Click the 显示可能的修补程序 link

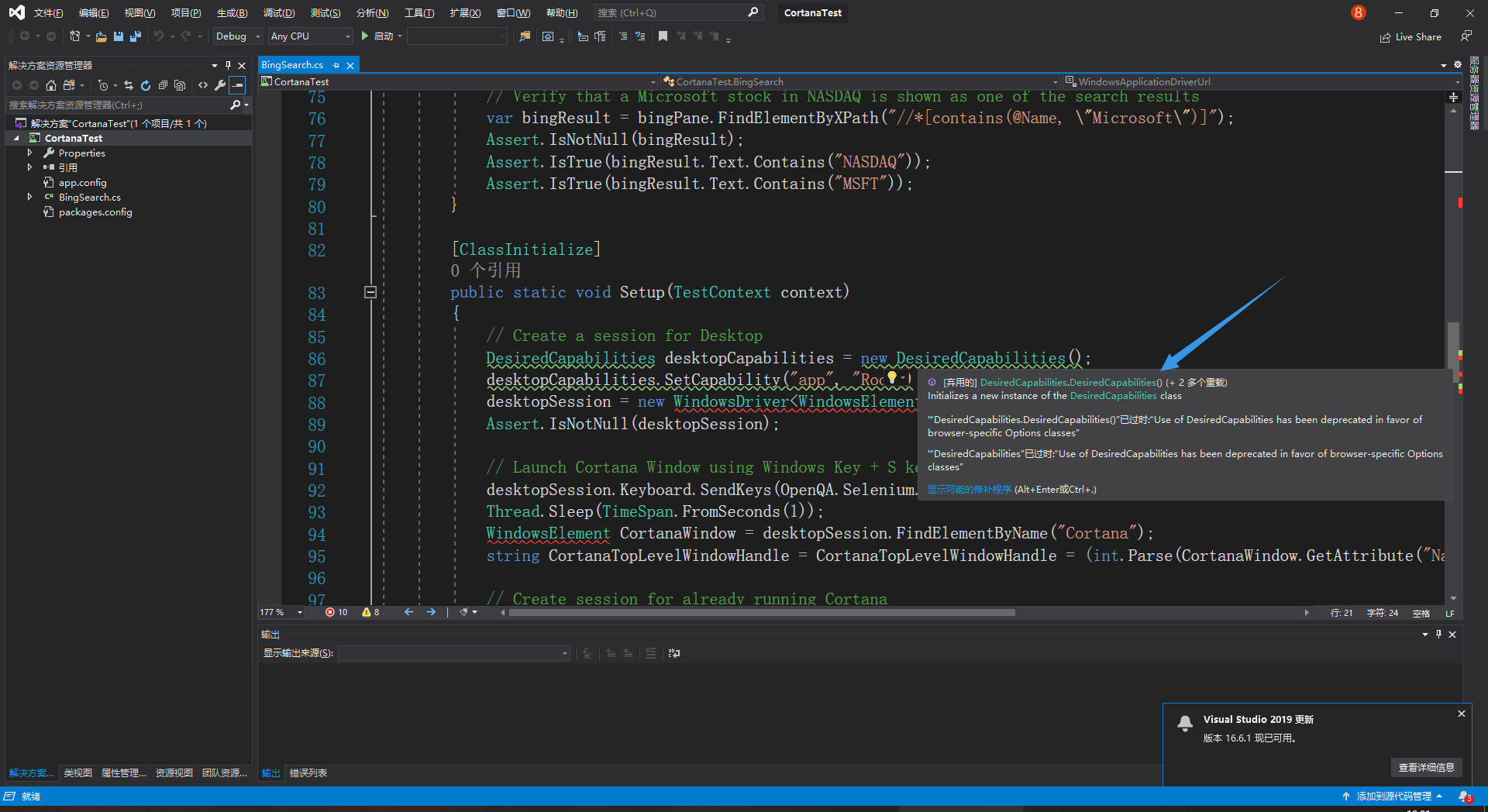coord(969,489)
